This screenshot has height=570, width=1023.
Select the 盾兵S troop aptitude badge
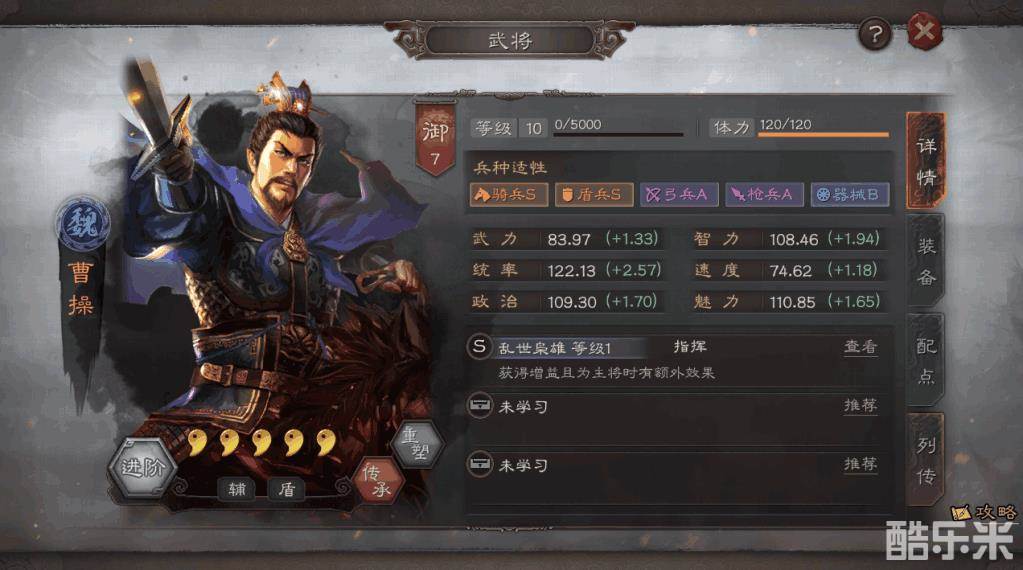[x=594, y=194]
